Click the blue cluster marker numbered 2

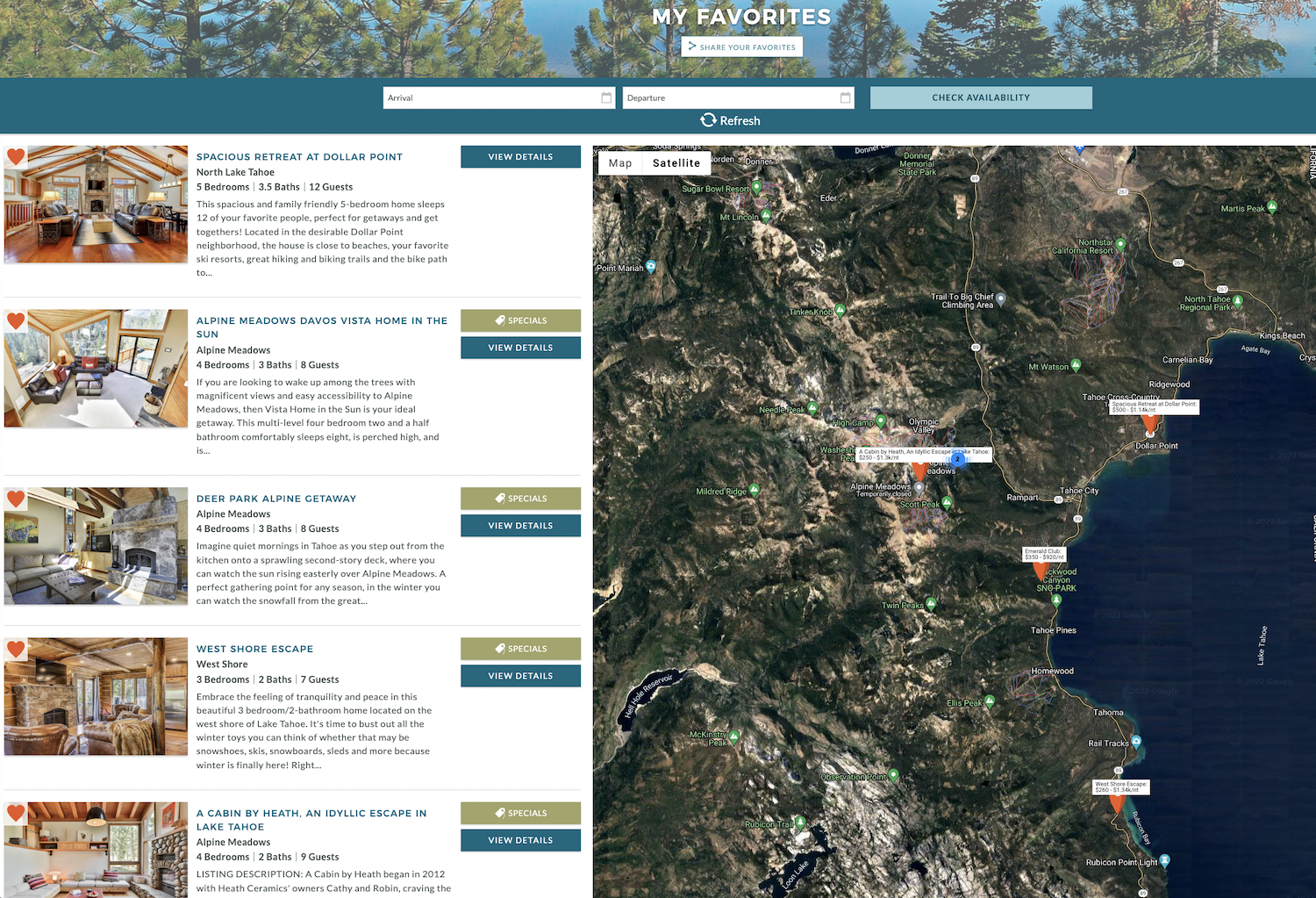(x=958, y=459)
